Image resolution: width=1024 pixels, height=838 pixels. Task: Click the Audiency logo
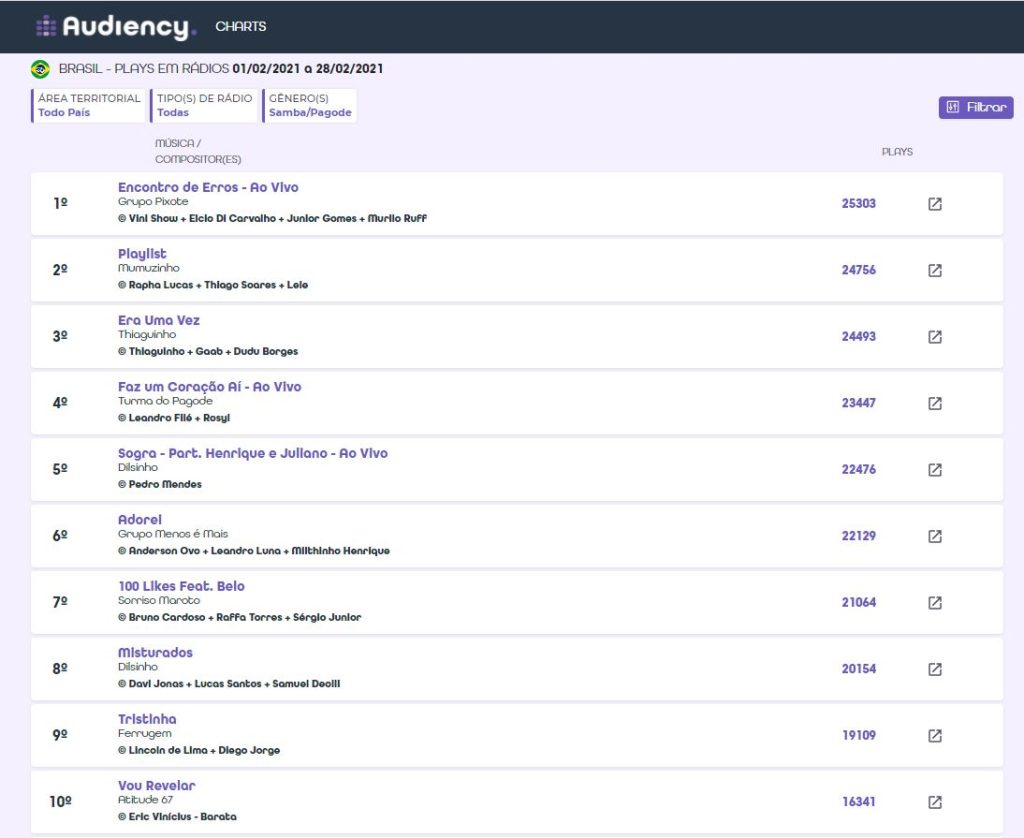click(116, 27)
